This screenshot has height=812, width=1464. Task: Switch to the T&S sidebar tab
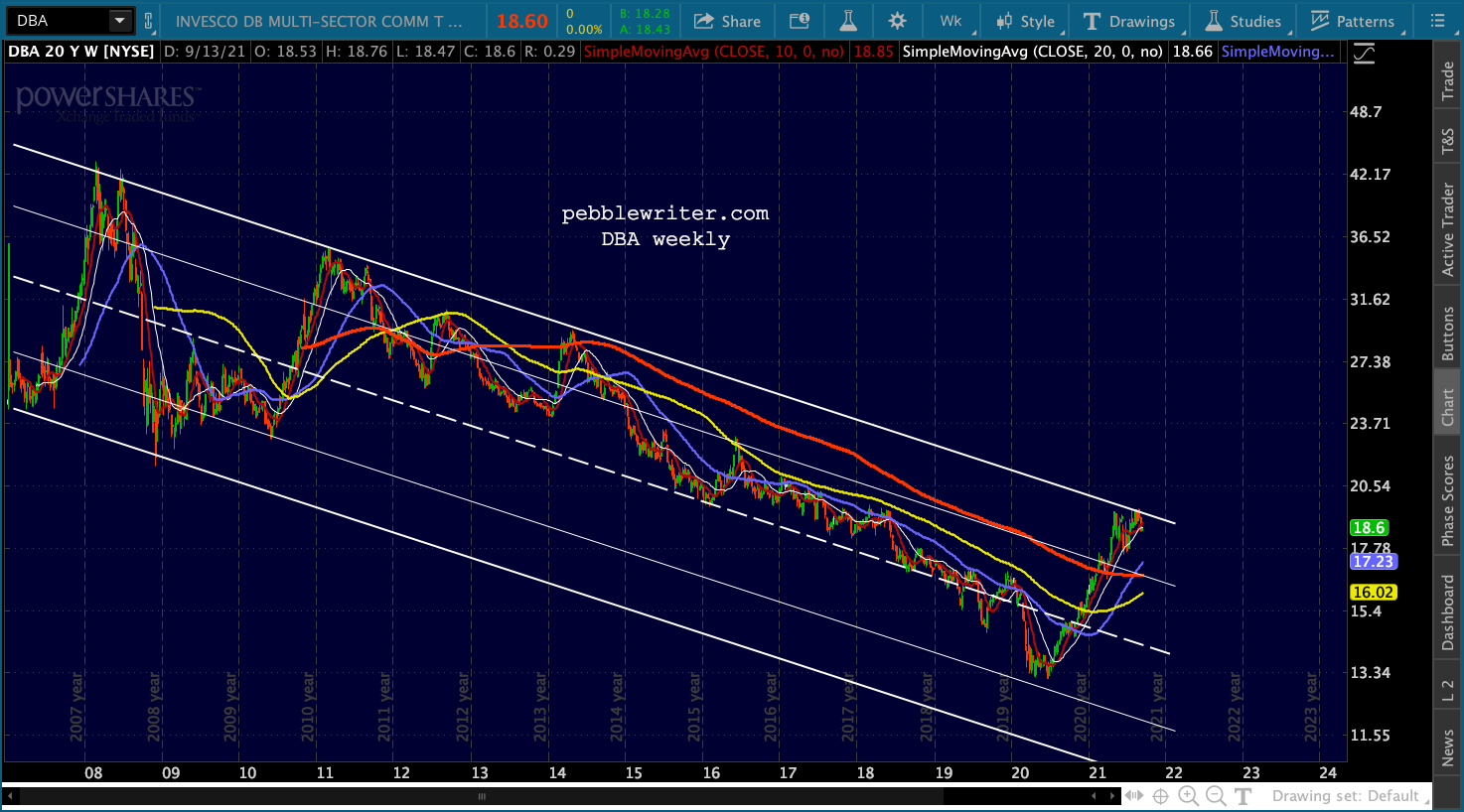coord(1448,142)
